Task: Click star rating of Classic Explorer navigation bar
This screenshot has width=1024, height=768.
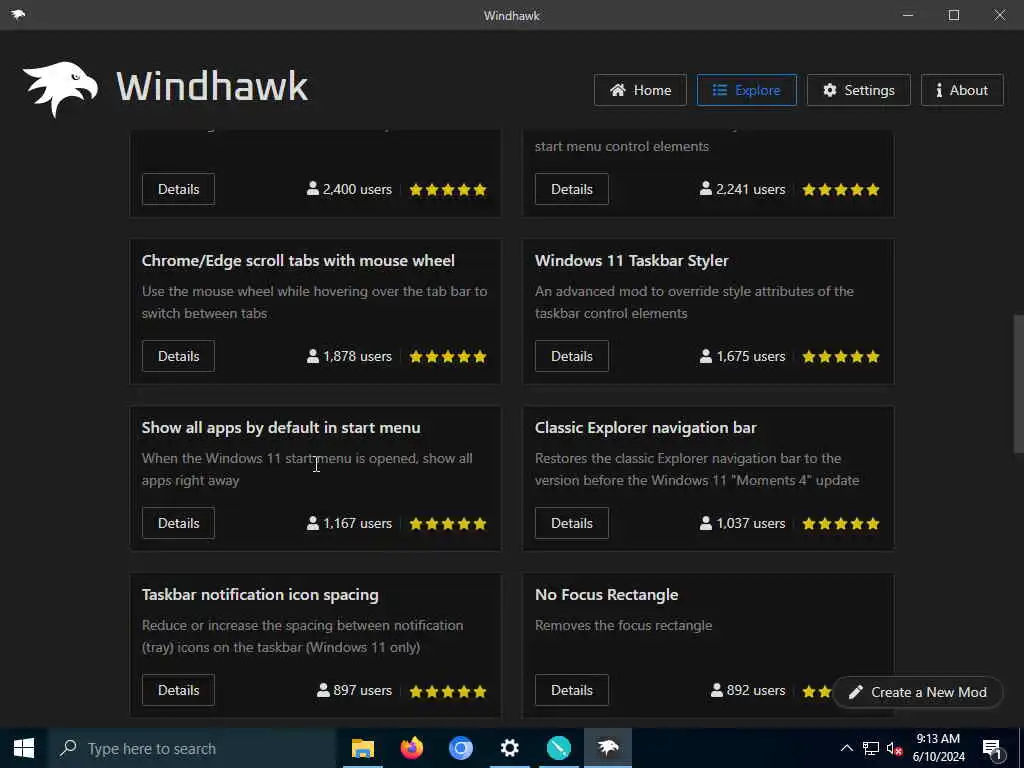Action: click(841, 524)
